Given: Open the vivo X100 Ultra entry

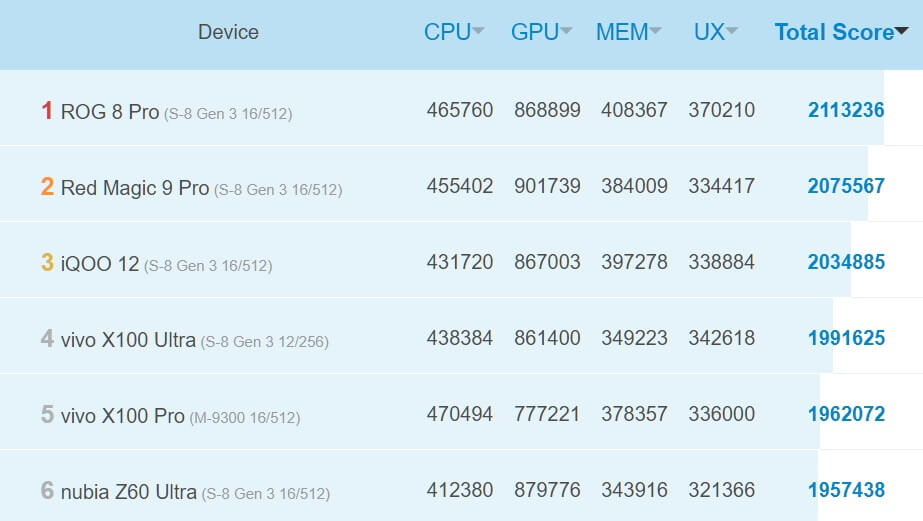Looking at the screenshot, I should (x=128, y=339).
